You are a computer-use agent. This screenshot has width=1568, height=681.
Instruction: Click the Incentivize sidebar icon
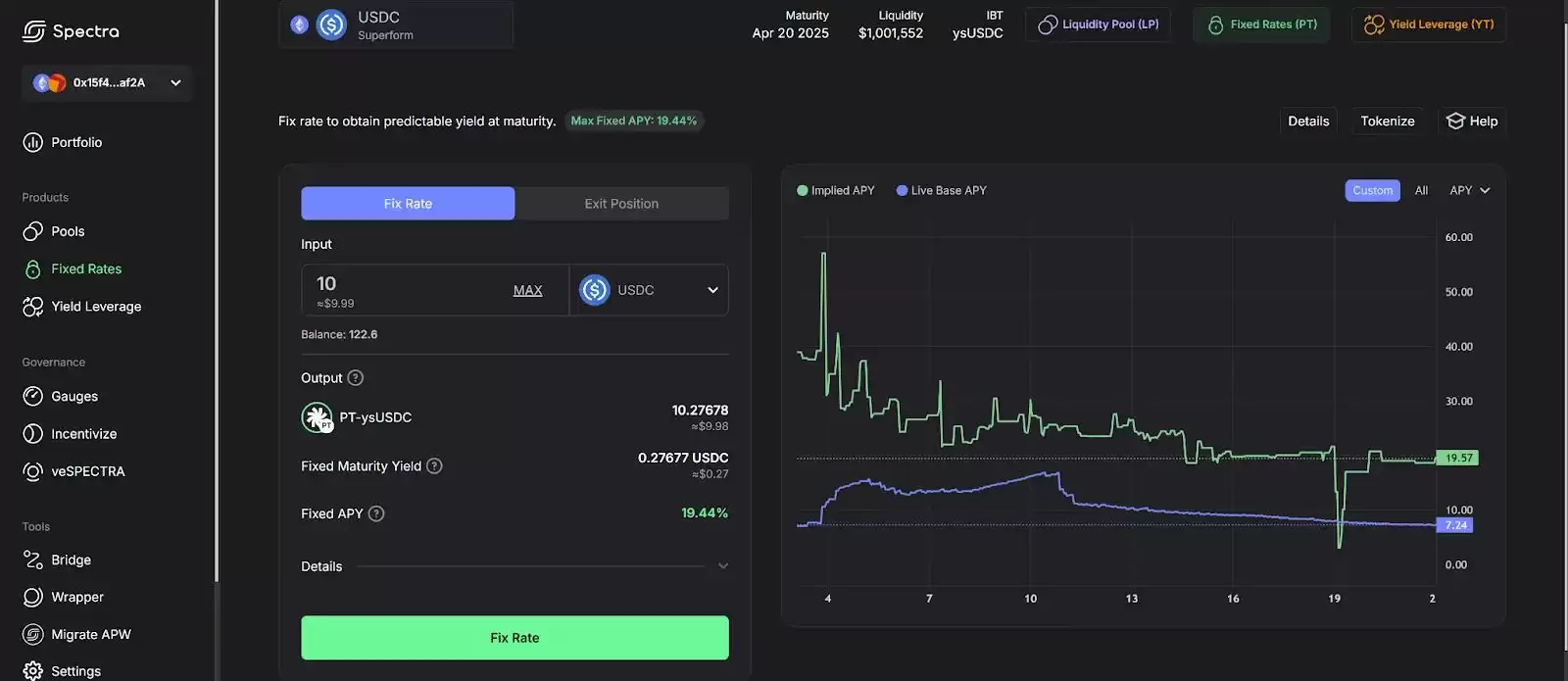[32, 433]
